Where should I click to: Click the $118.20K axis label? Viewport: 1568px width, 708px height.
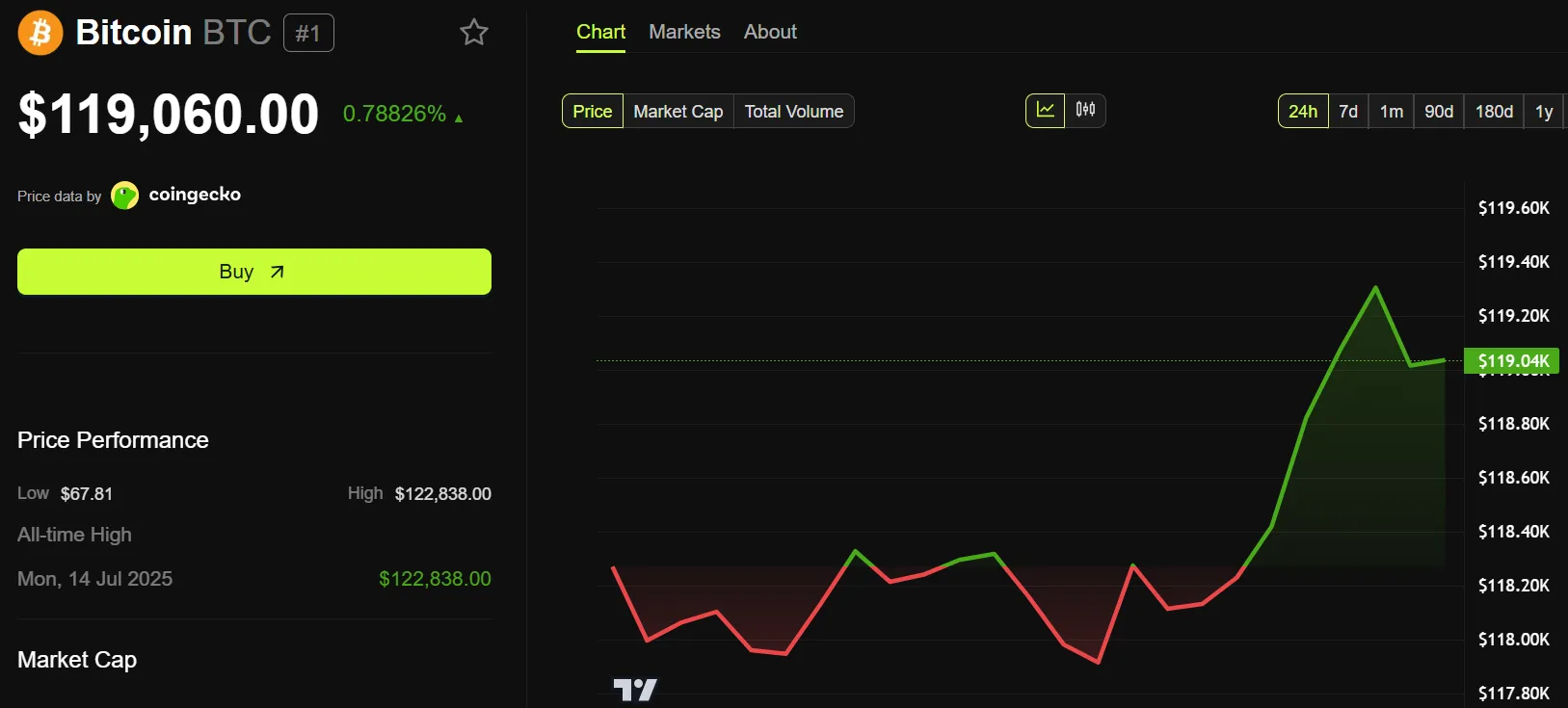pos(1514,586)
